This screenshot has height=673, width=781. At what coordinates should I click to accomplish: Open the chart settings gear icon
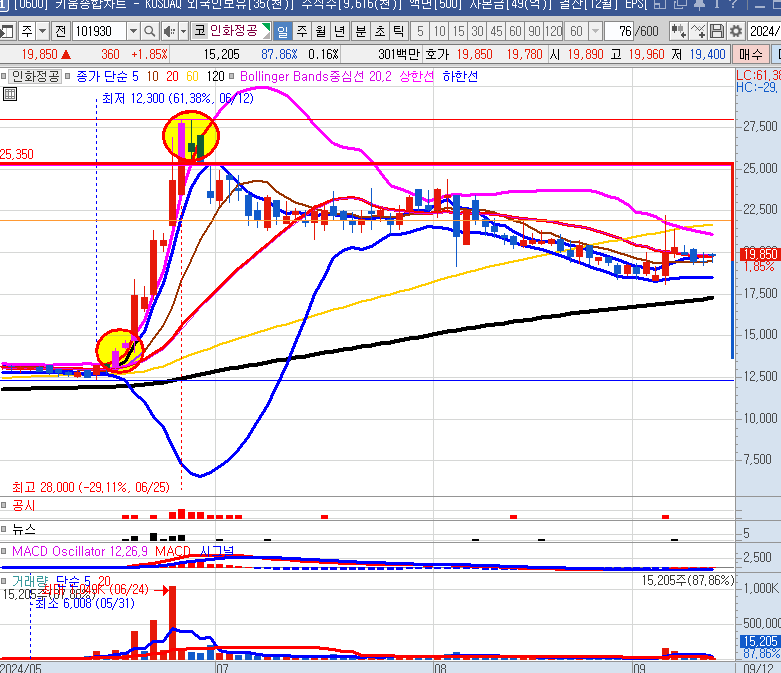click(x=736, y=31)
